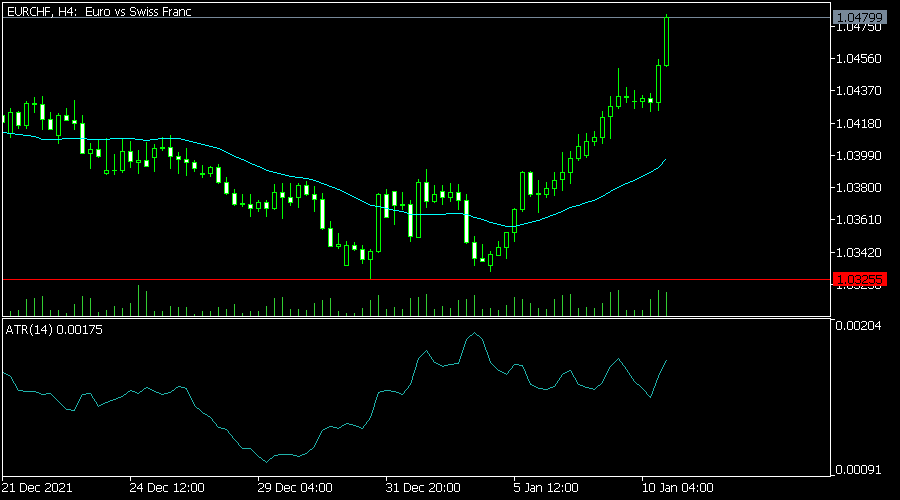Click the end of the cyan moving average line
This screenshot has height=500, width=900.
point(665,160)
